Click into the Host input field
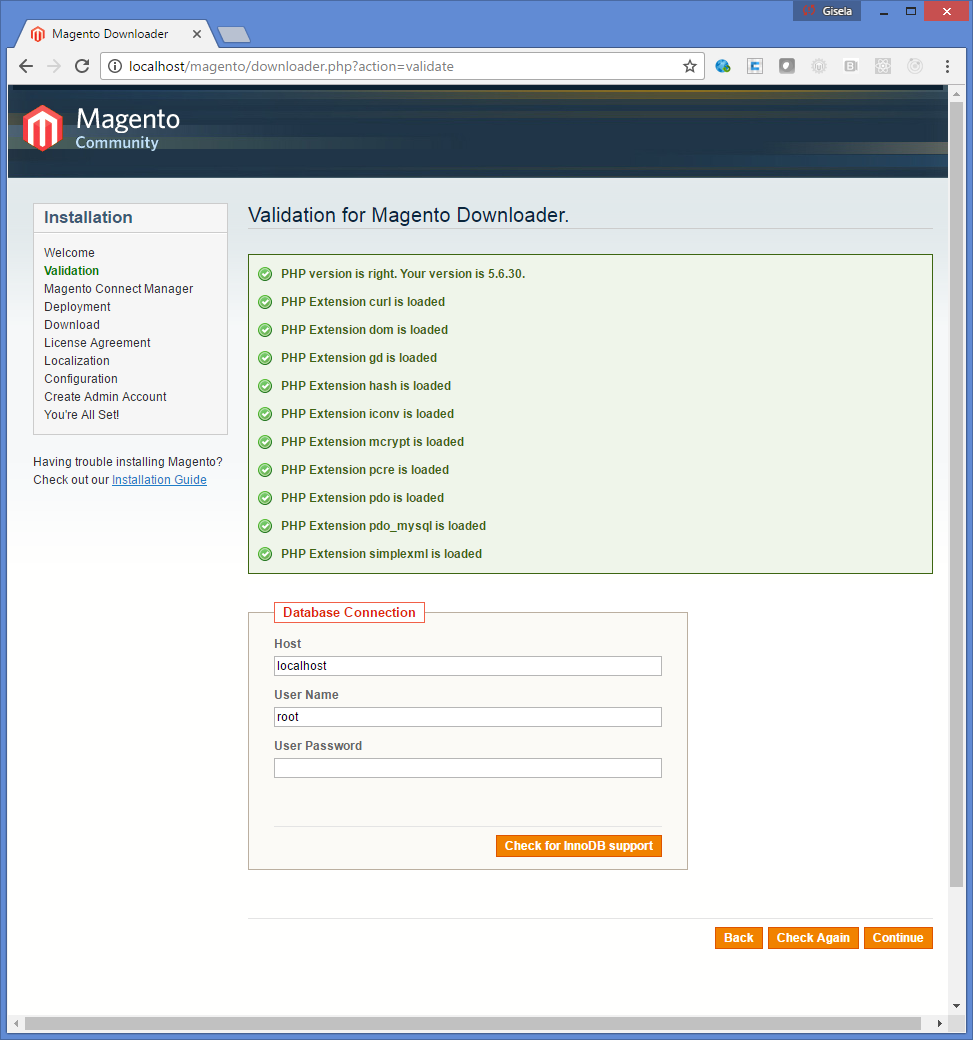Image resolution: width=973 pixels, height=1040 pixels. pyautogui.click(x=467, y=666)
